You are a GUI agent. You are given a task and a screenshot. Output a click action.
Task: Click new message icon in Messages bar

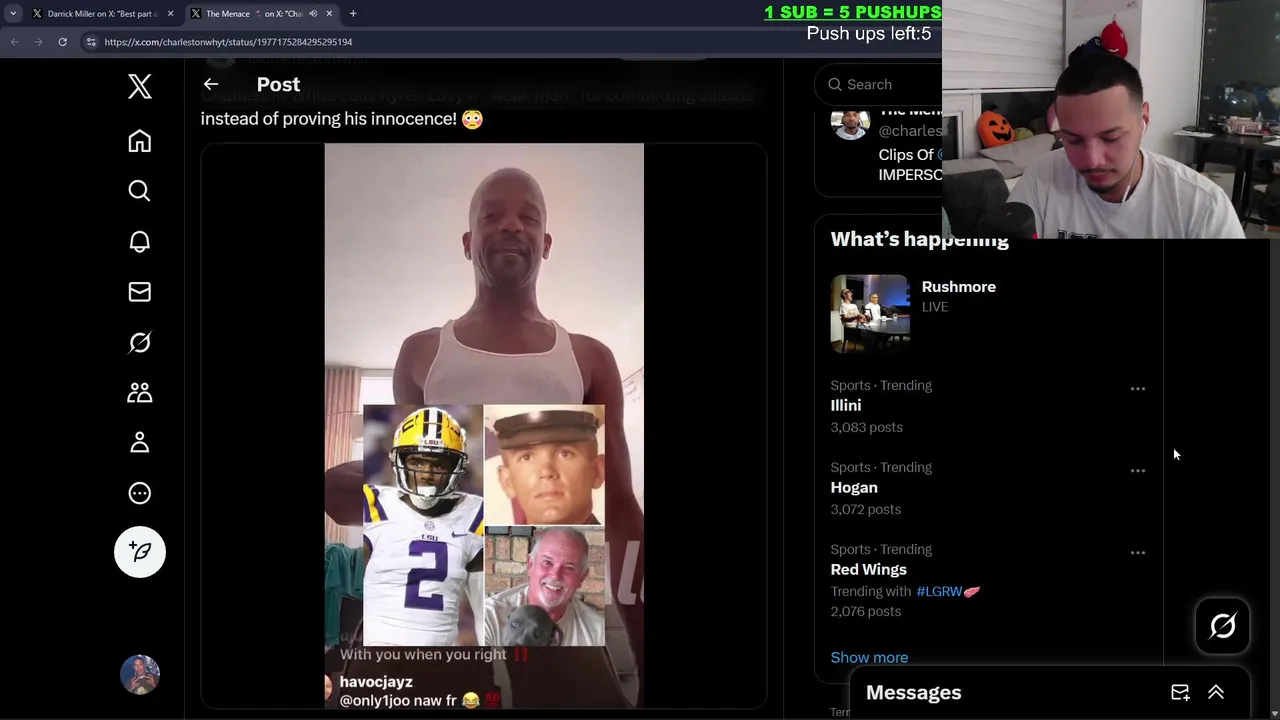point(1180,692)
